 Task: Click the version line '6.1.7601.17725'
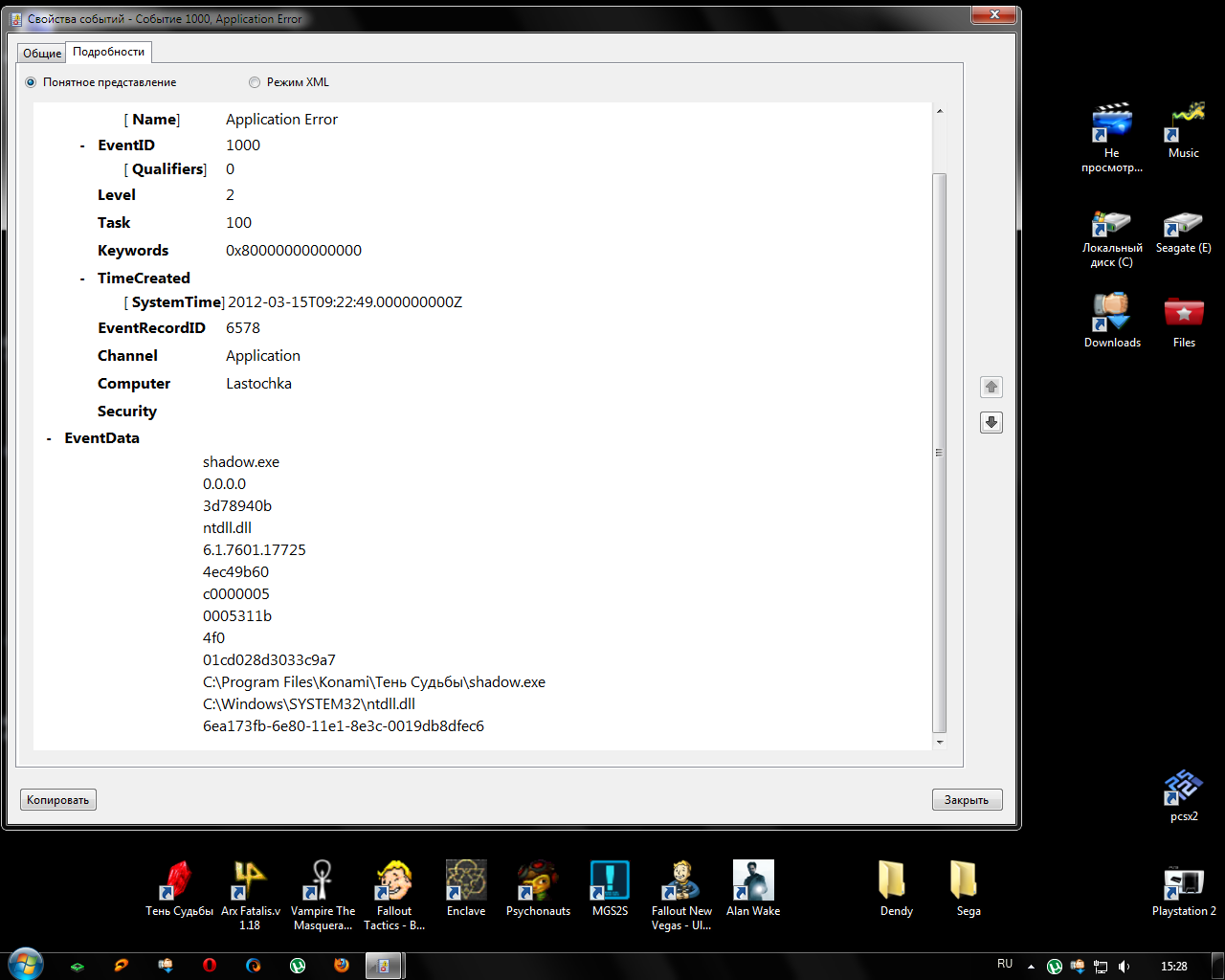point(255,550)
